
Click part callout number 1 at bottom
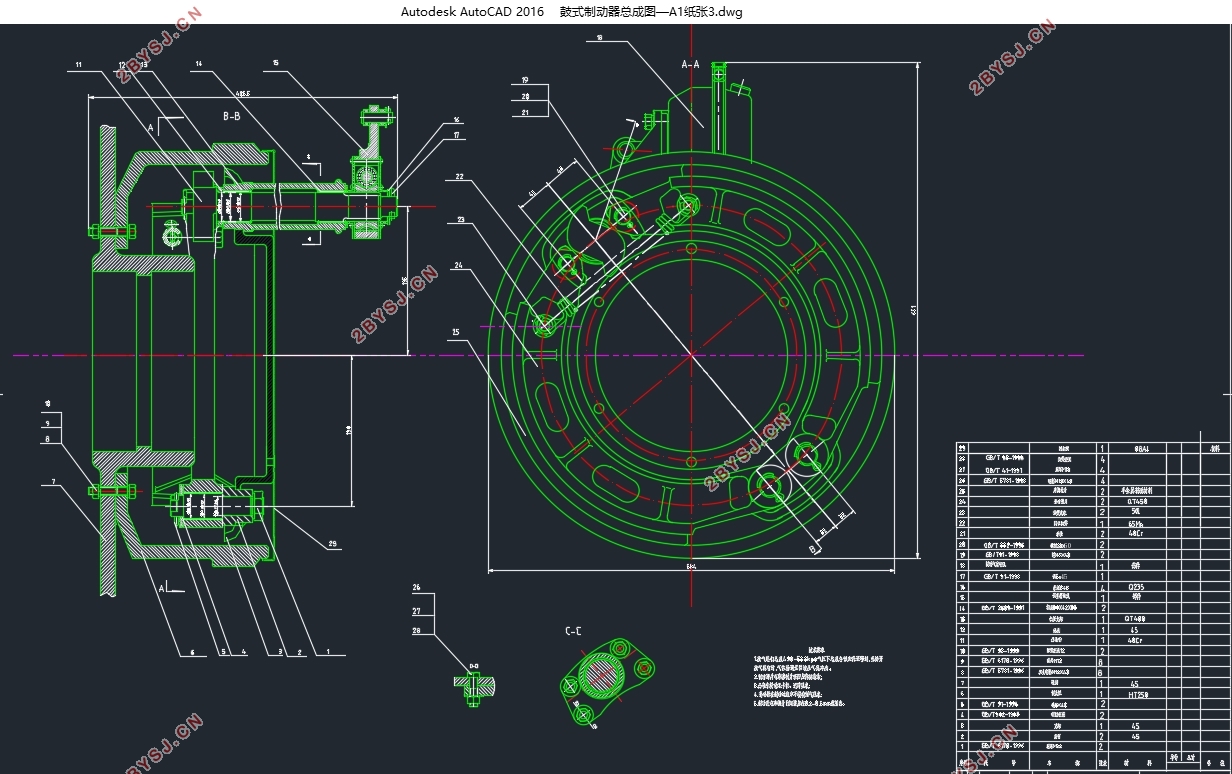[x=328, y=652]
